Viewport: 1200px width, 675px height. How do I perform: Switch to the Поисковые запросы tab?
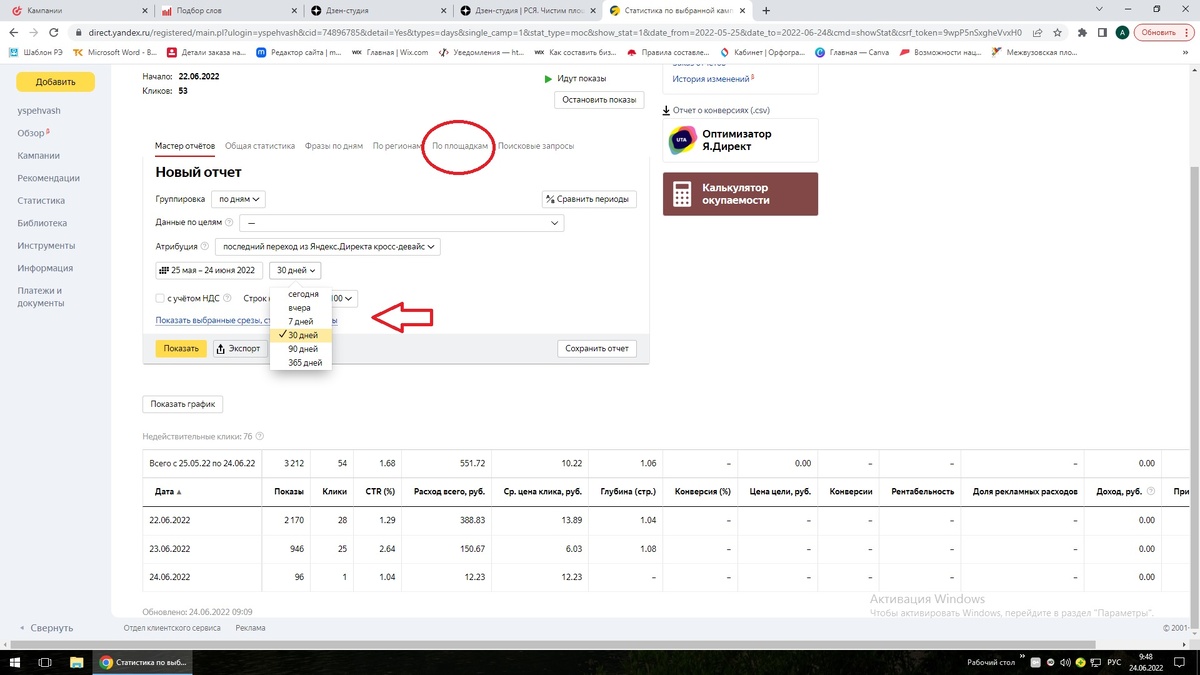tap(536, 146)
